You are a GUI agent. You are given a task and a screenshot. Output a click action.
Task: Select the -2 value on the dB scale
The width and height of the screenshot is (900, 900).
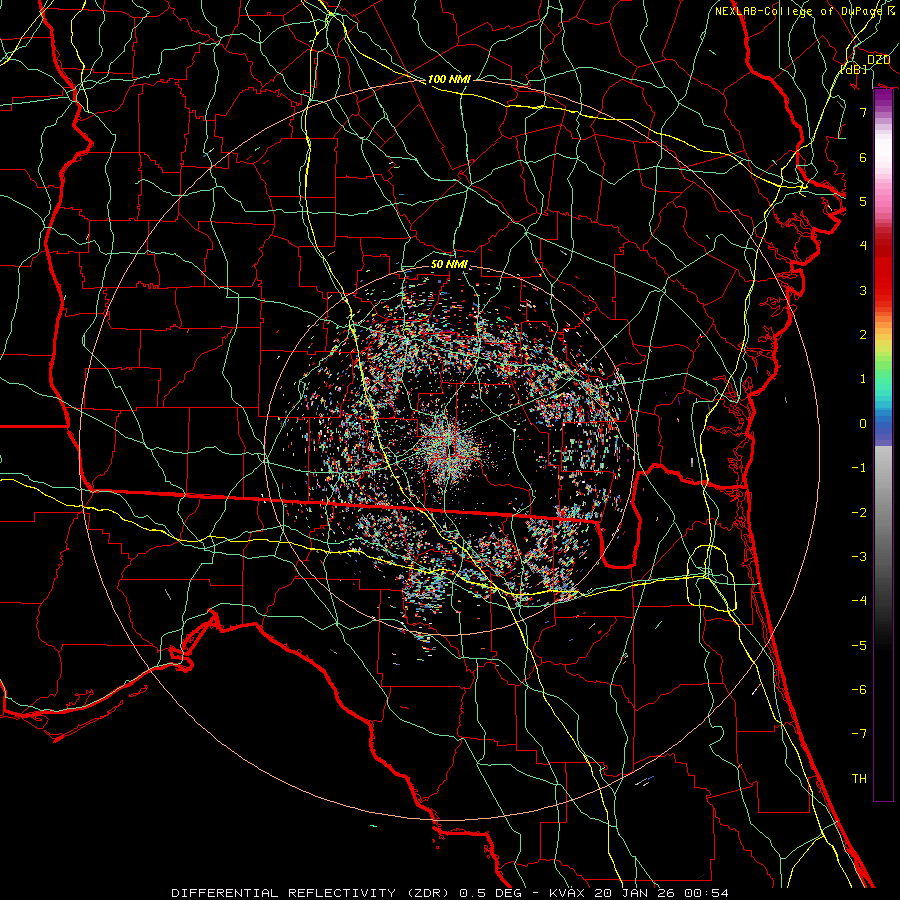coord(859,513)
